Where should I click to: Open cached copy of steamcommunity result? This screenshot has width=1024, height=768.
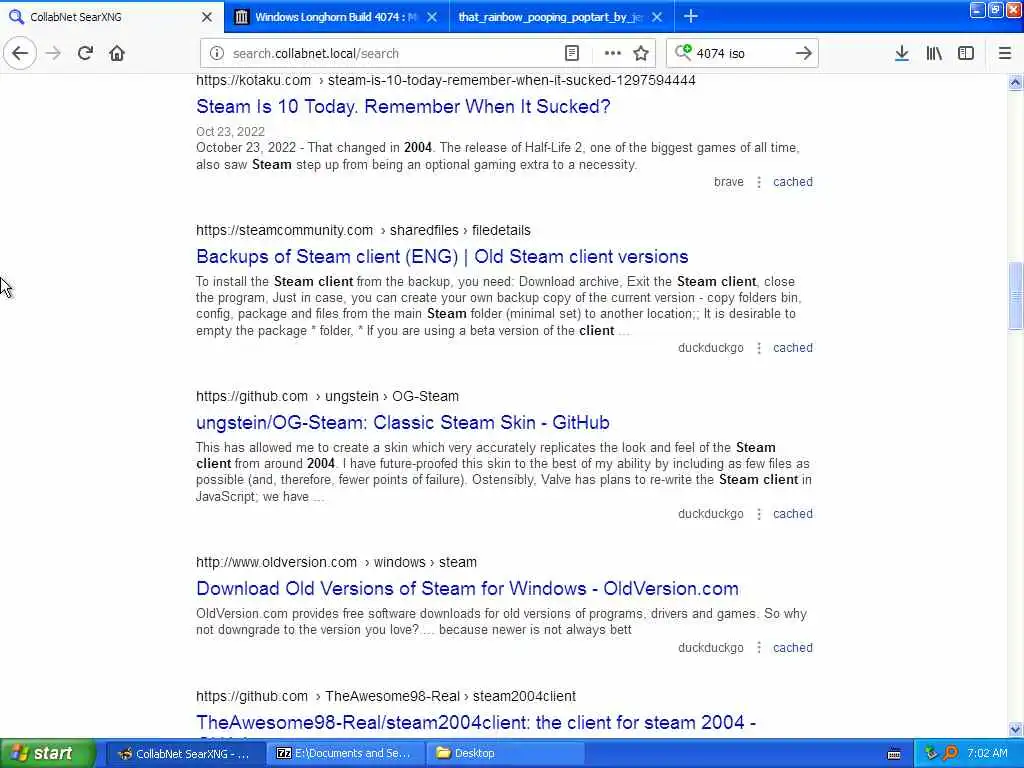pos(793,348)
